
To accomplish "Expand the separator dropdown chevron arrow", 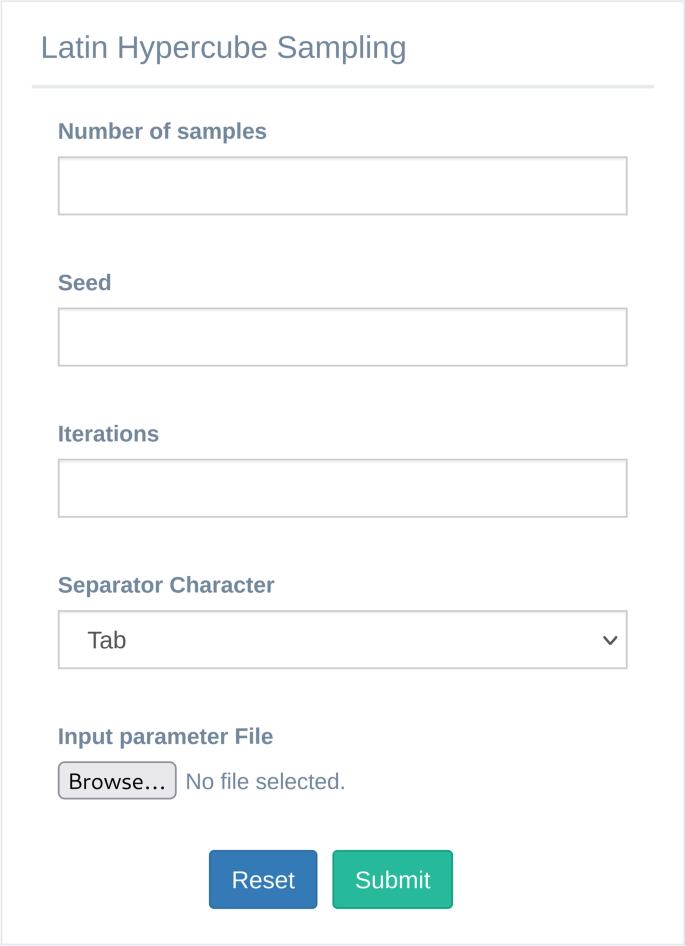I will coord(610,640).
